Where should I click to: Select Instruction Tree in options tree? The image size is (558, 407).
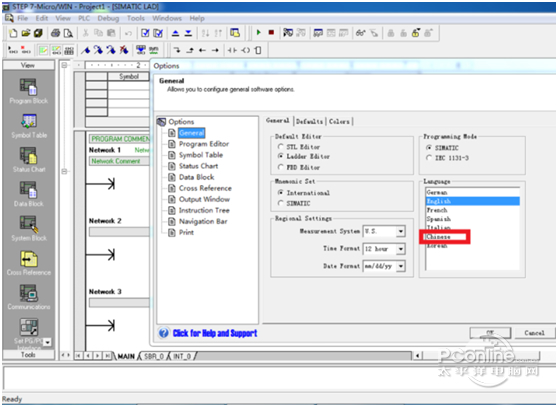click(204, 210)
